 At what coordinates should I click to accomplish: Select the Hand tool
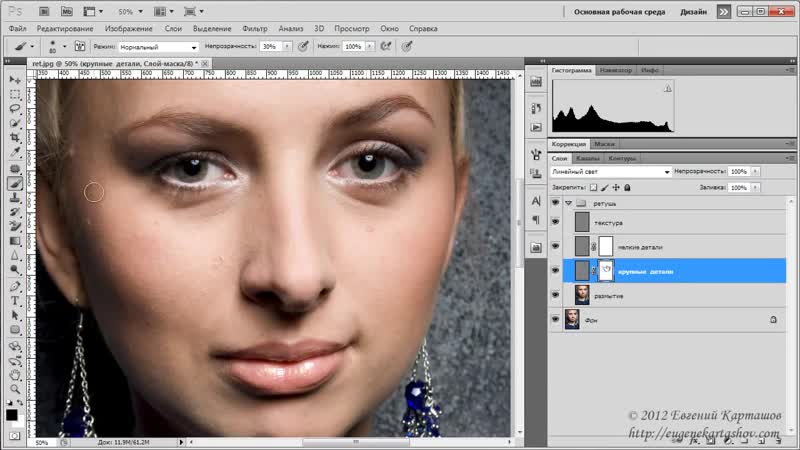click(15, 375)
